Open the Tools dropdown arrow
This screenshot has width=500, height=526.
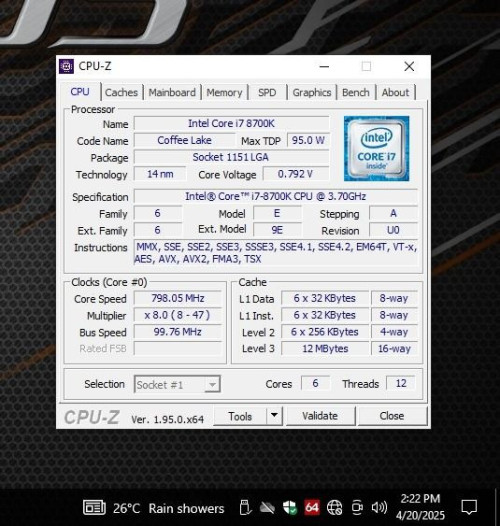pyautogui.click(x=274, y=416)
